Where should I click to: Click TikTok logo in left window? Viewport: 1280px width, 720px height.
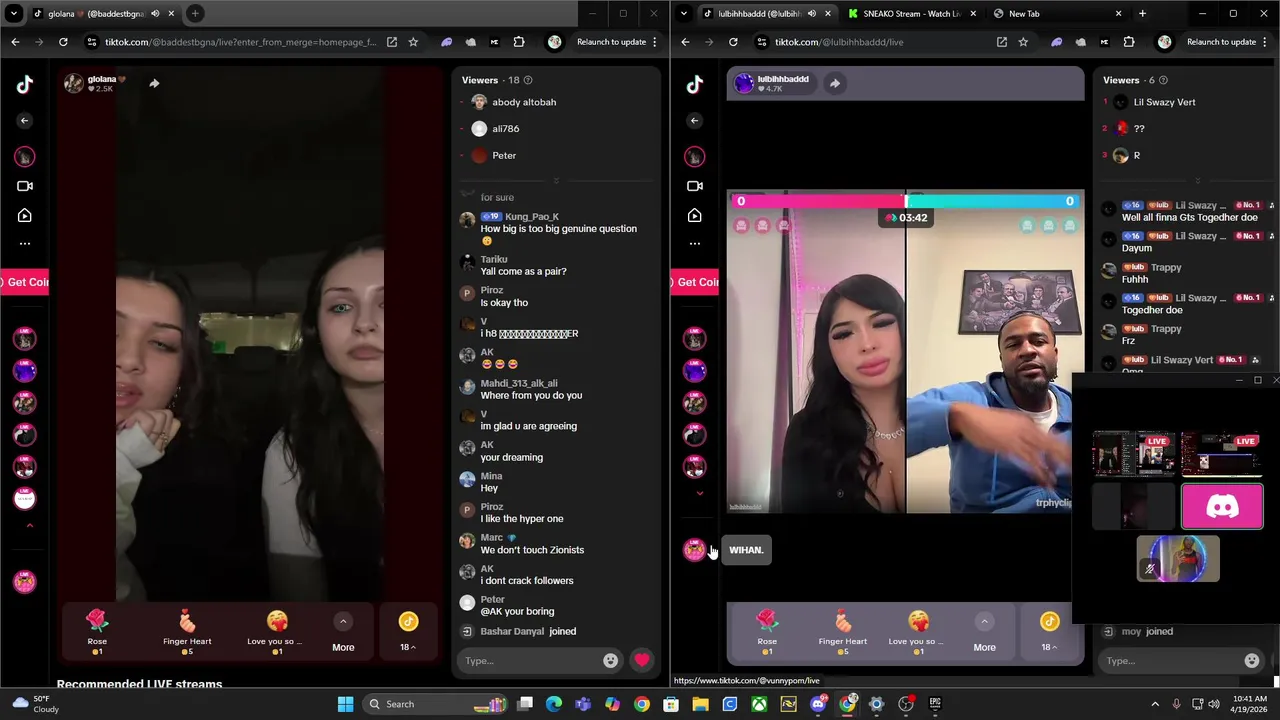tap(25, 85)
